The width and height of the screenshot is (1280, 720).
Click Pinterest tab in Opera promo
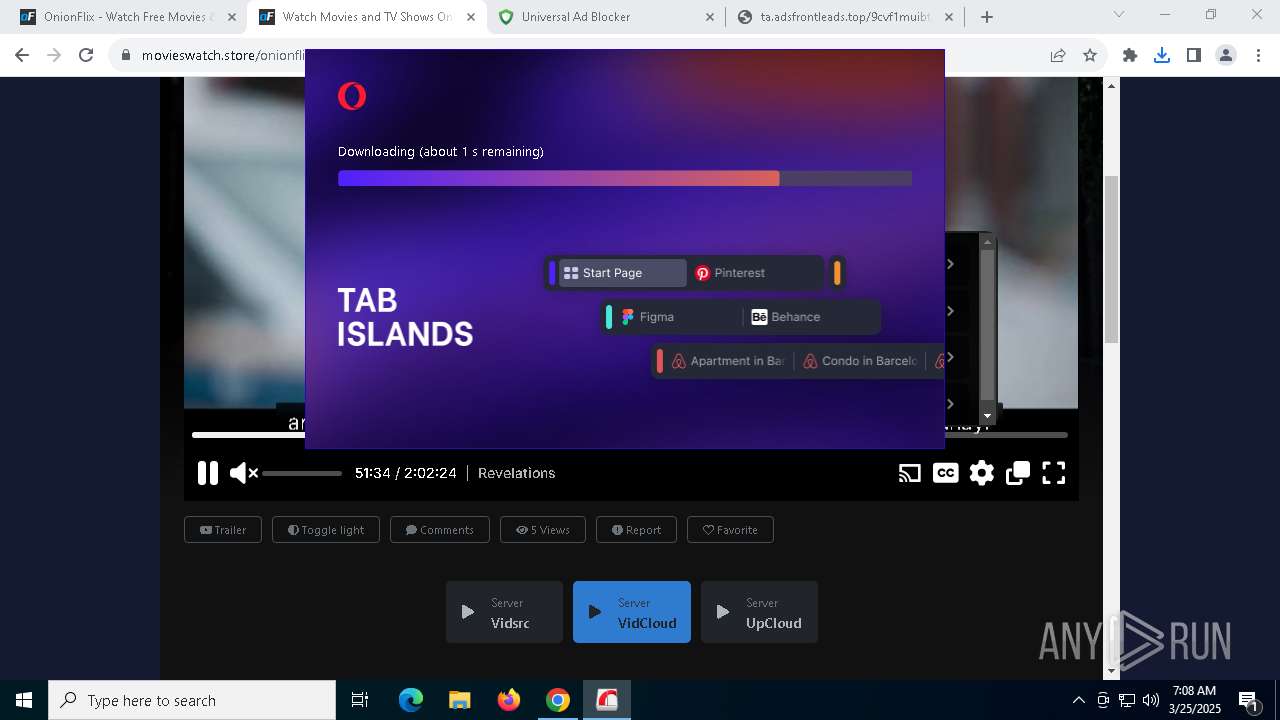pyautogui.click(x=757, y=273)
